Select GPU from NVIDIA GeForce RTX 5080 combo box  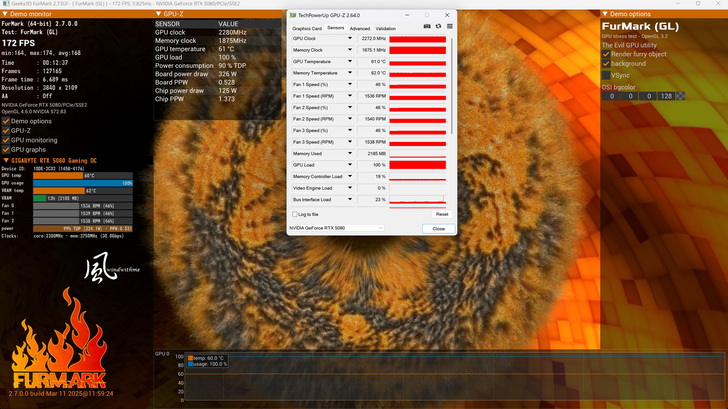point(336,228)
